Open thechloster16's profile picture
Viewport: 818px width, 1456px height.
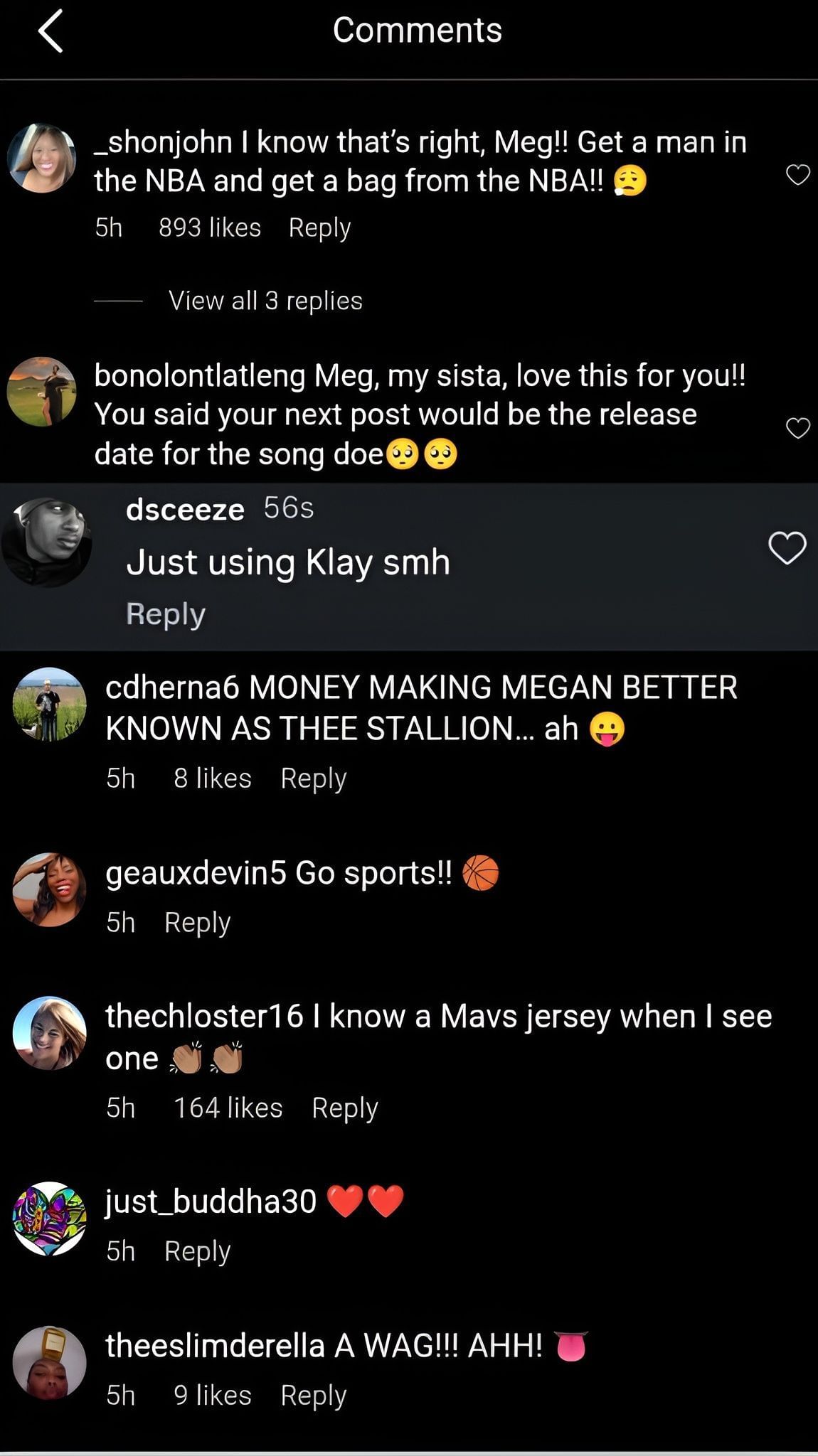50,1033
